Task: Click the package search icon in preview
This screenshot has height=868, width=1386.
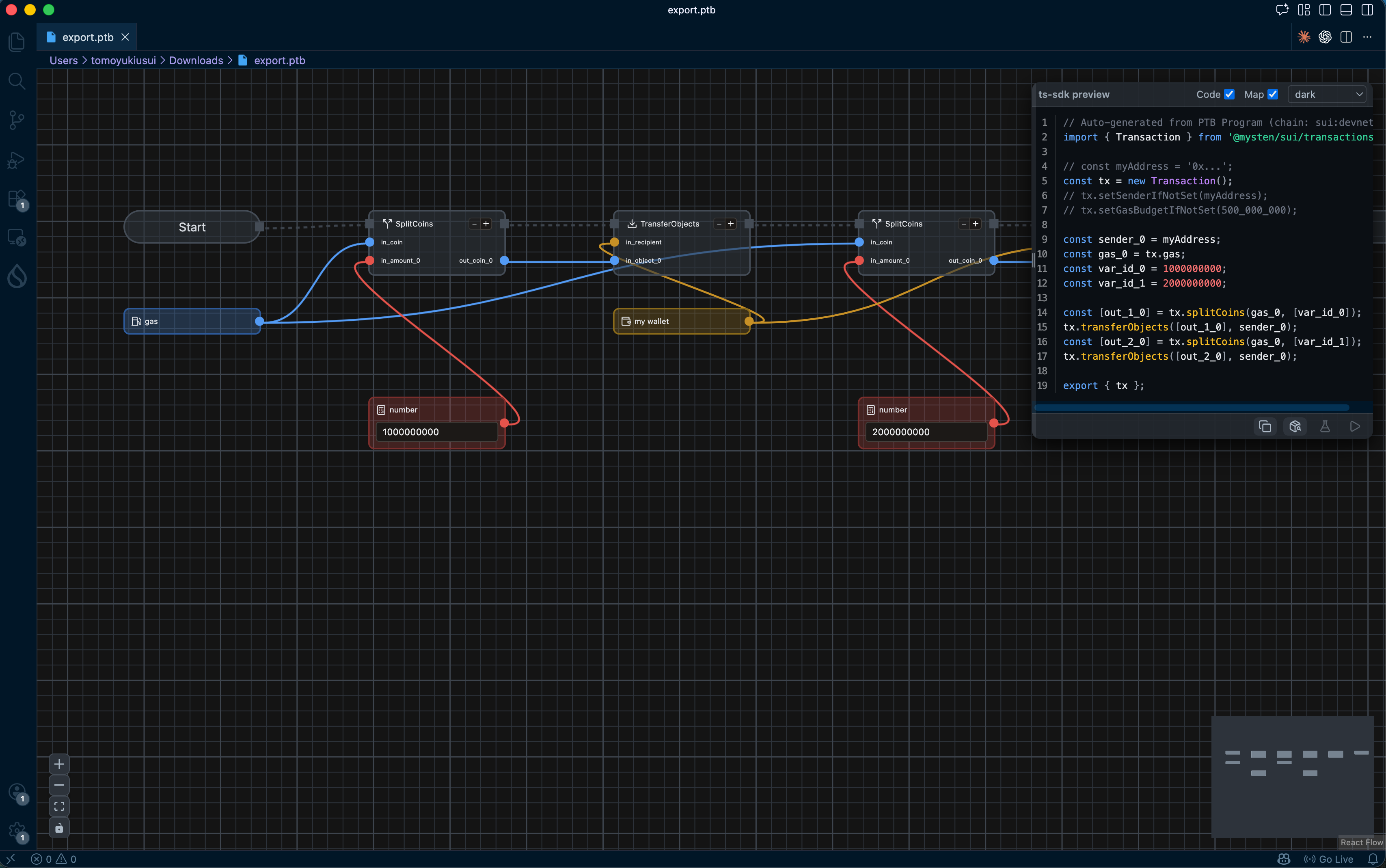Action: 1295,427
